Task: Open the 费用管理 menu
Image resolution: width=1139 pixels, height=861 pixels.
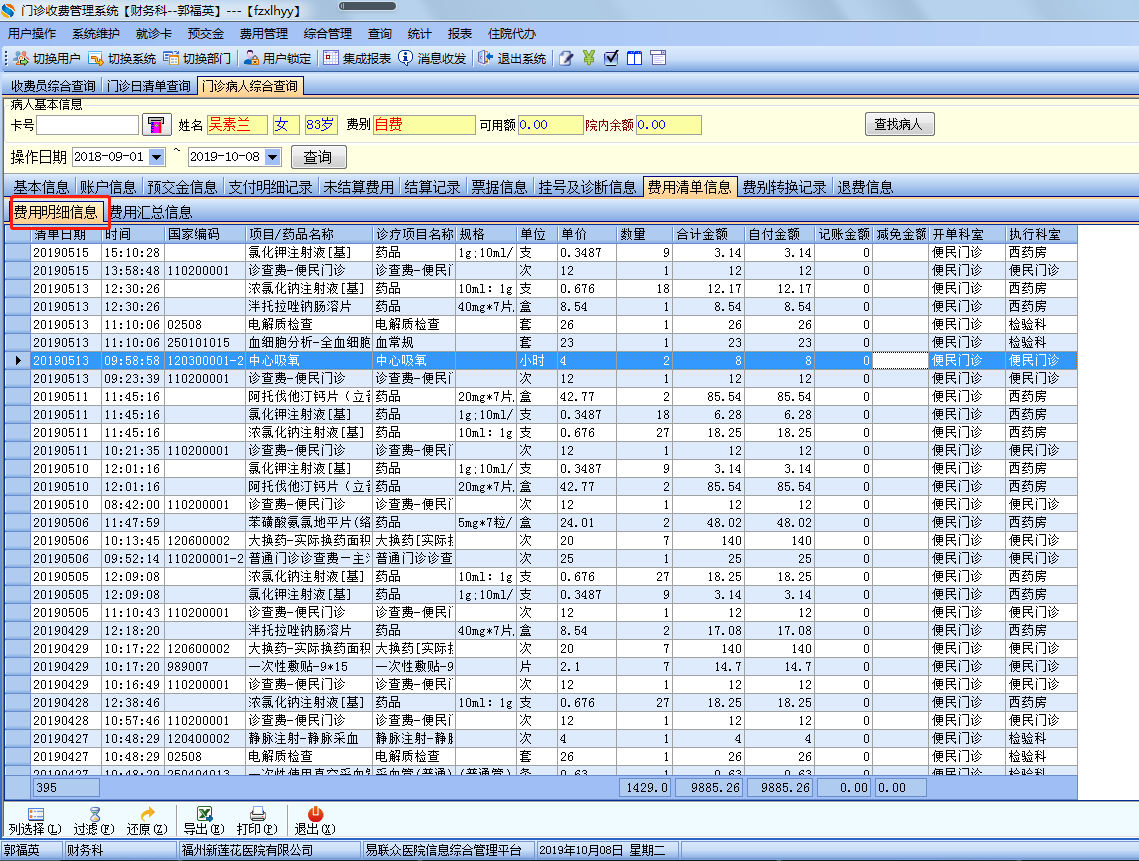Action: [264, 33]
